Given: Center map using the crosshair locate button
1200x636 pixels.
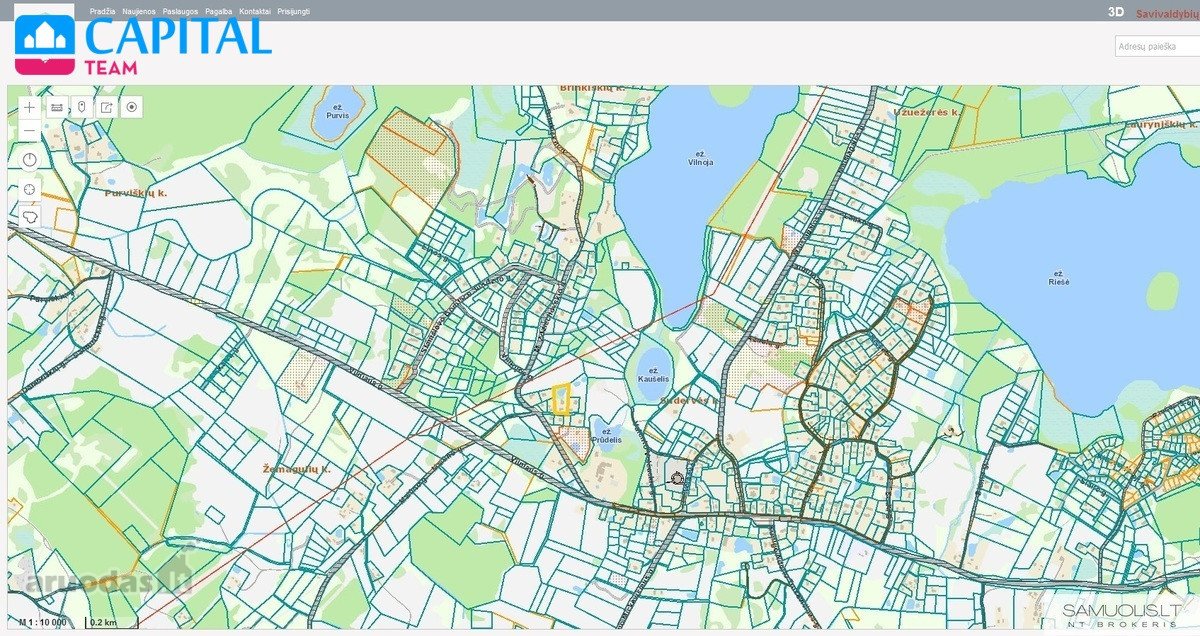Looking at the screenshot, I should pyautogui.click(x=29, y=188).
